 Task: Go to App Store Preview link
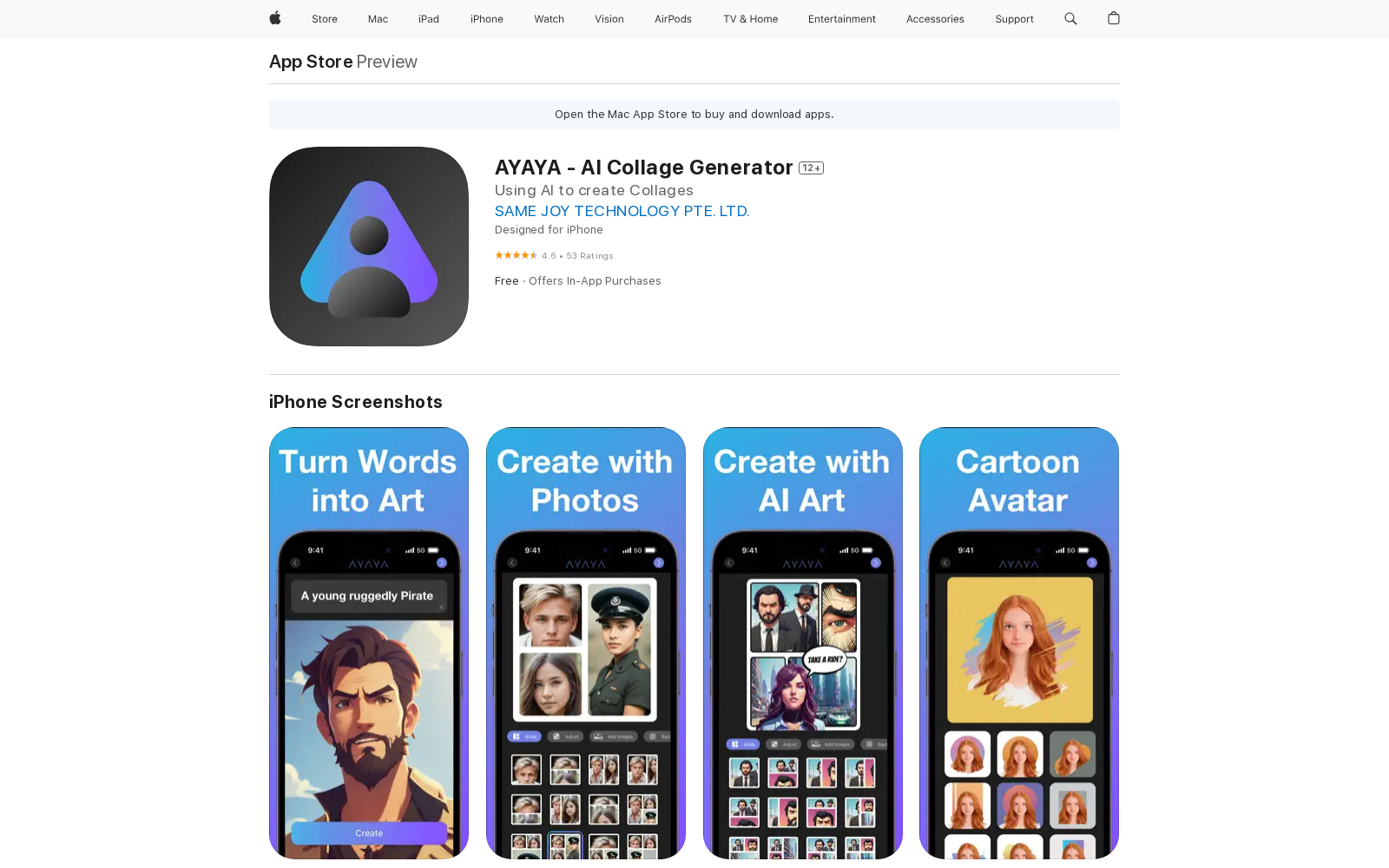(x=343, y=62)
